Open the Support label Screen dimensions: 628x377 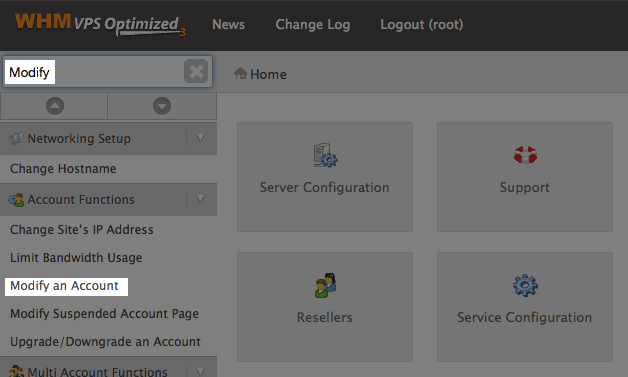click(525, 188)
